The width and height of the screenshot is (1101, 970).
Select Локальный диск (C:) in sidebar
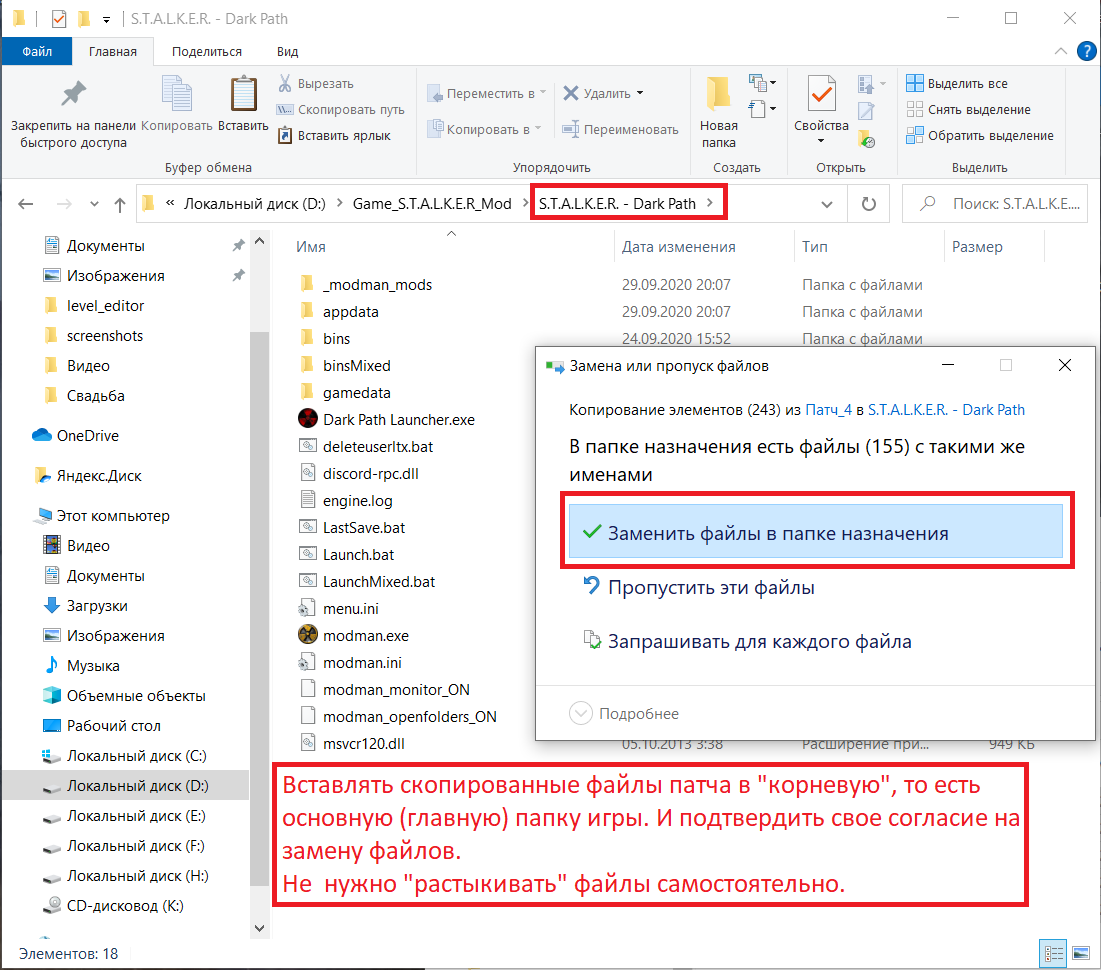[124, 756]
